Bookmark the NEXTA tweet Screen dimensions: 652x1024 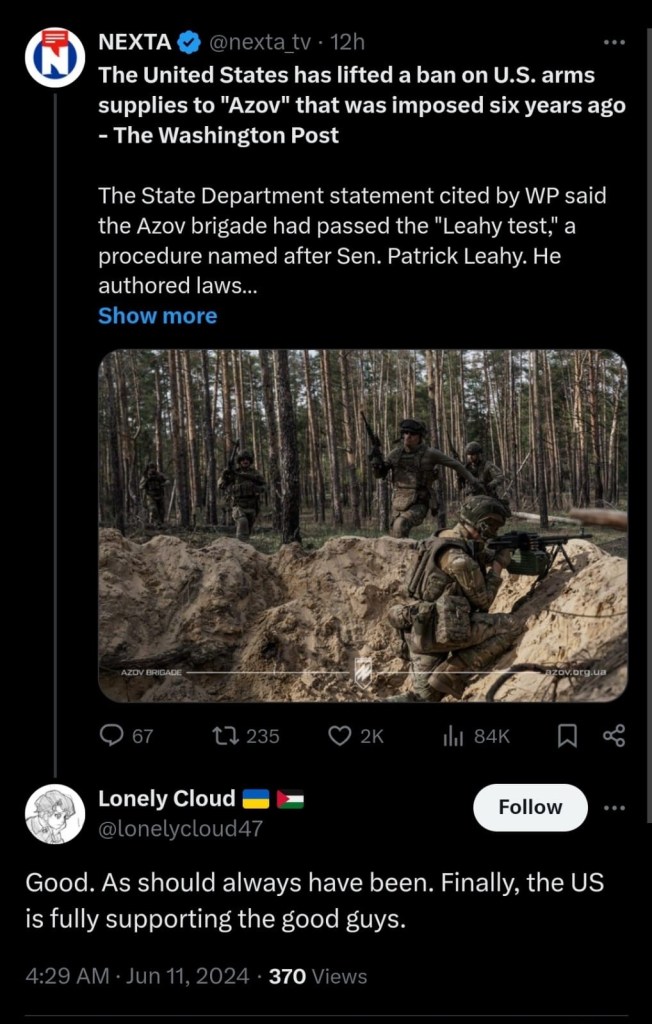pyautogui.click(x=567, y=736)
